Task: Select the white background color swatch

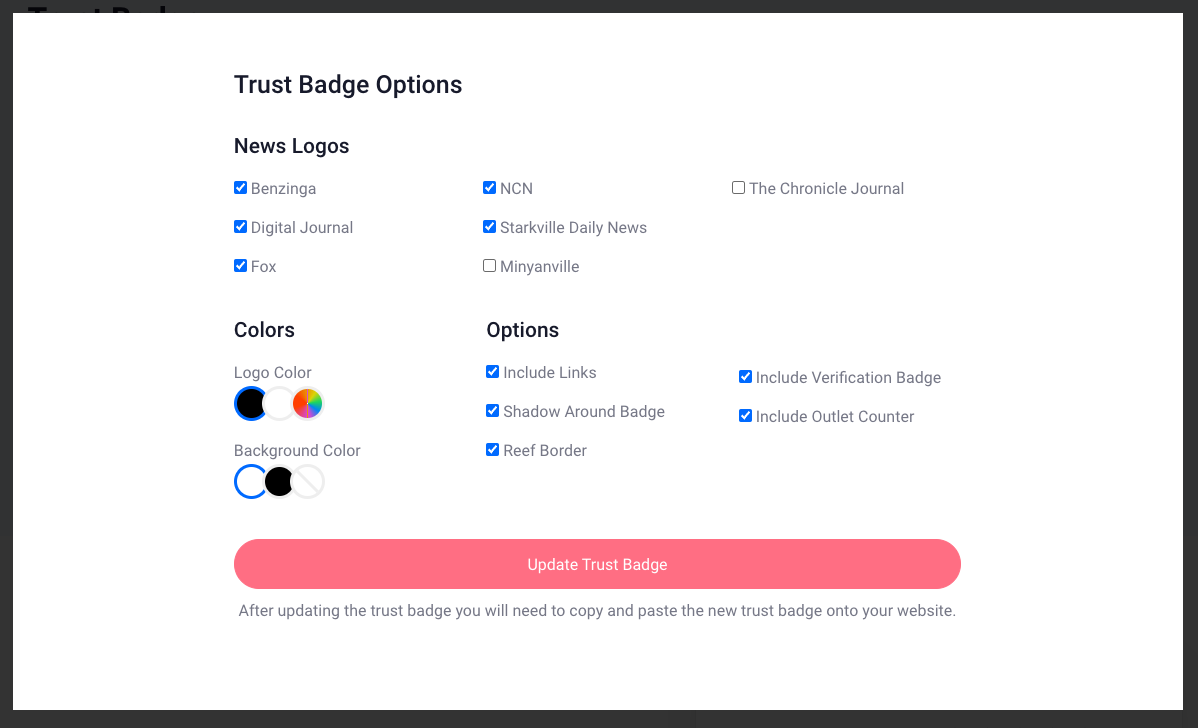Action: (250, 481)
